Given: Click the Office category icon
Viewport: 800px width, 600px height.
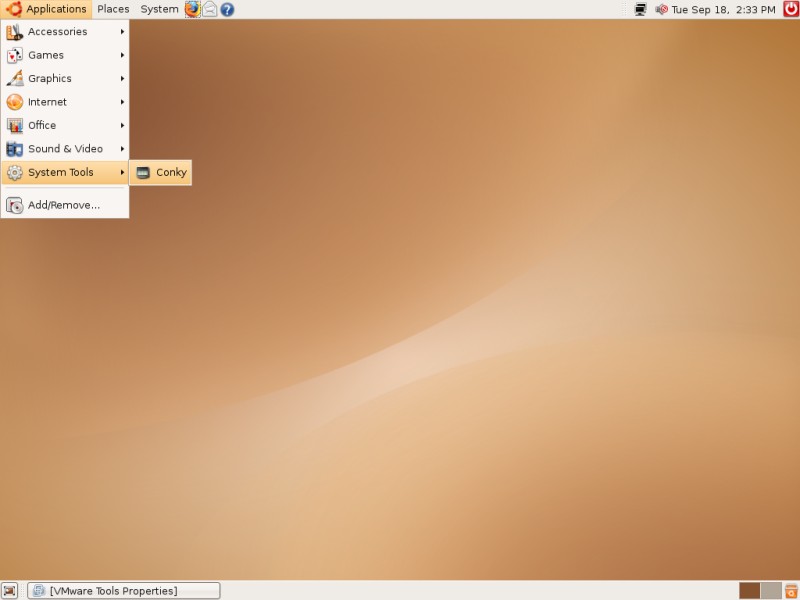Looking at the screenshot, I should pyautogui.click(x=14, y=126).
